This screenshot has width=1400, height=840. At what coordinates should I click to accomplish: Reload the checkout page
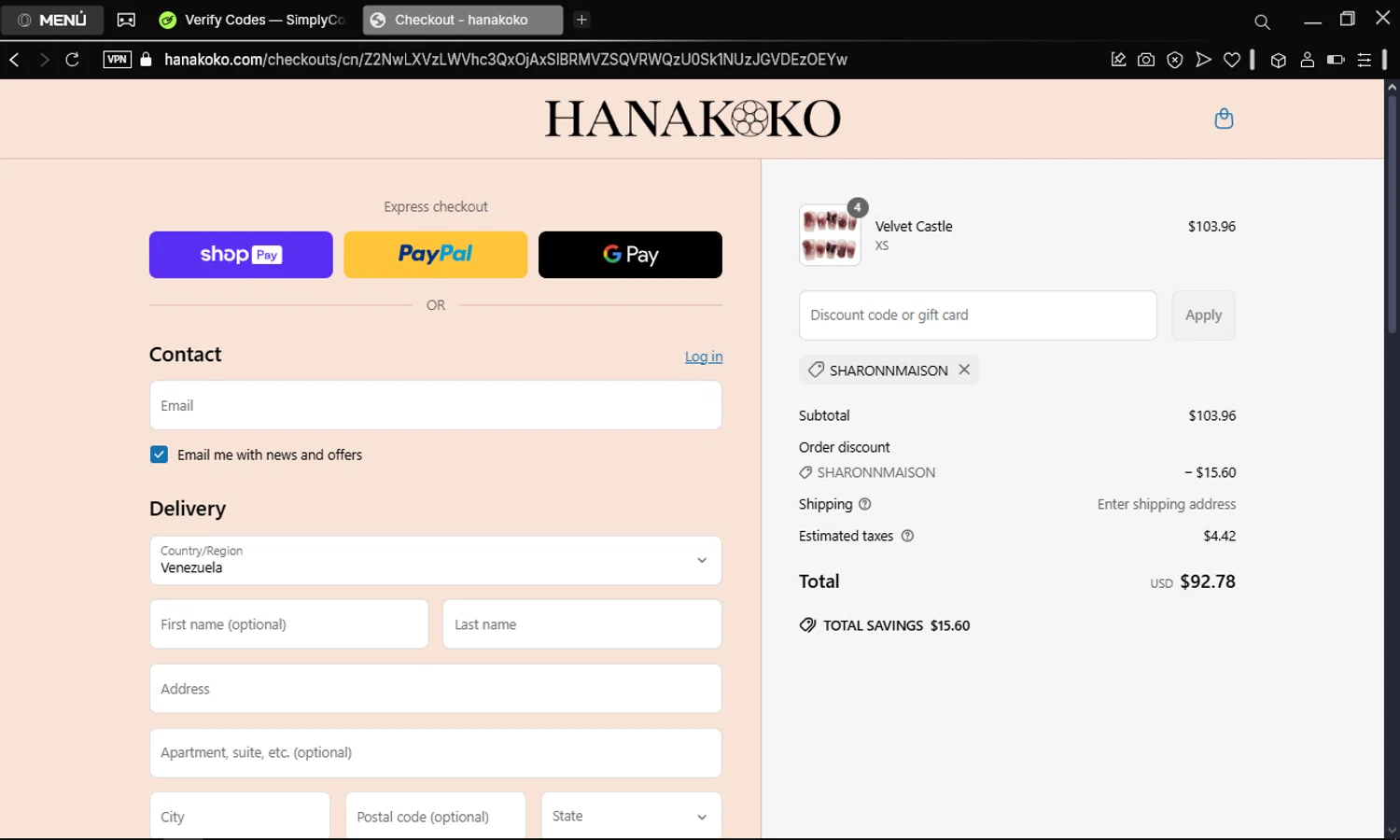(72, 60)
